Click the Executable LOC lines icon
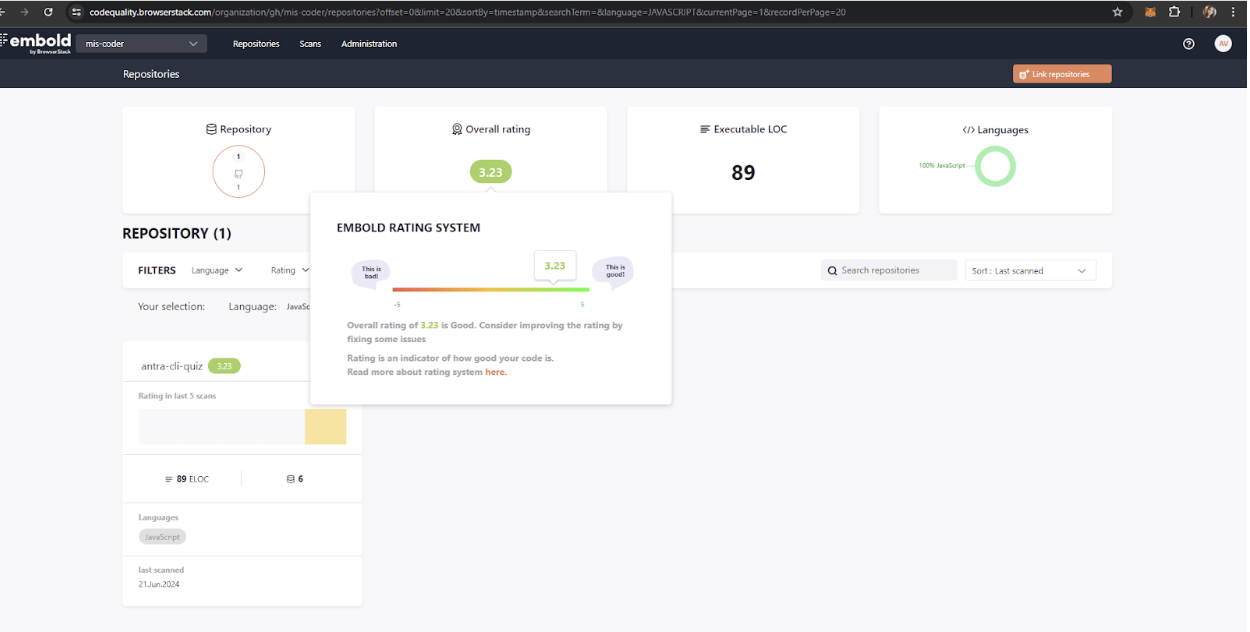Viewport: 1250px width, 632px height. click(705, 130)
